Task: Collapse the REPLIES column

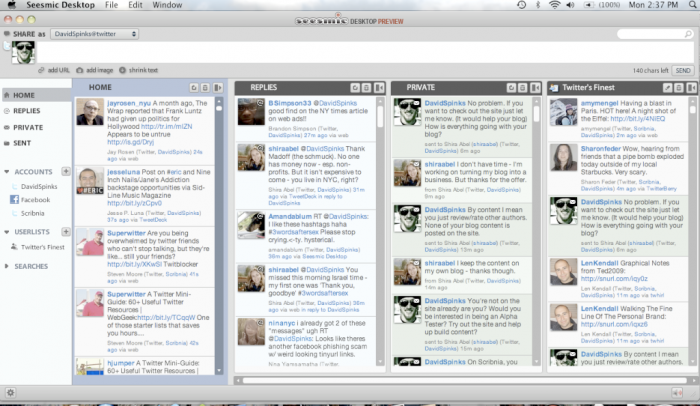Action: [379, 88]
